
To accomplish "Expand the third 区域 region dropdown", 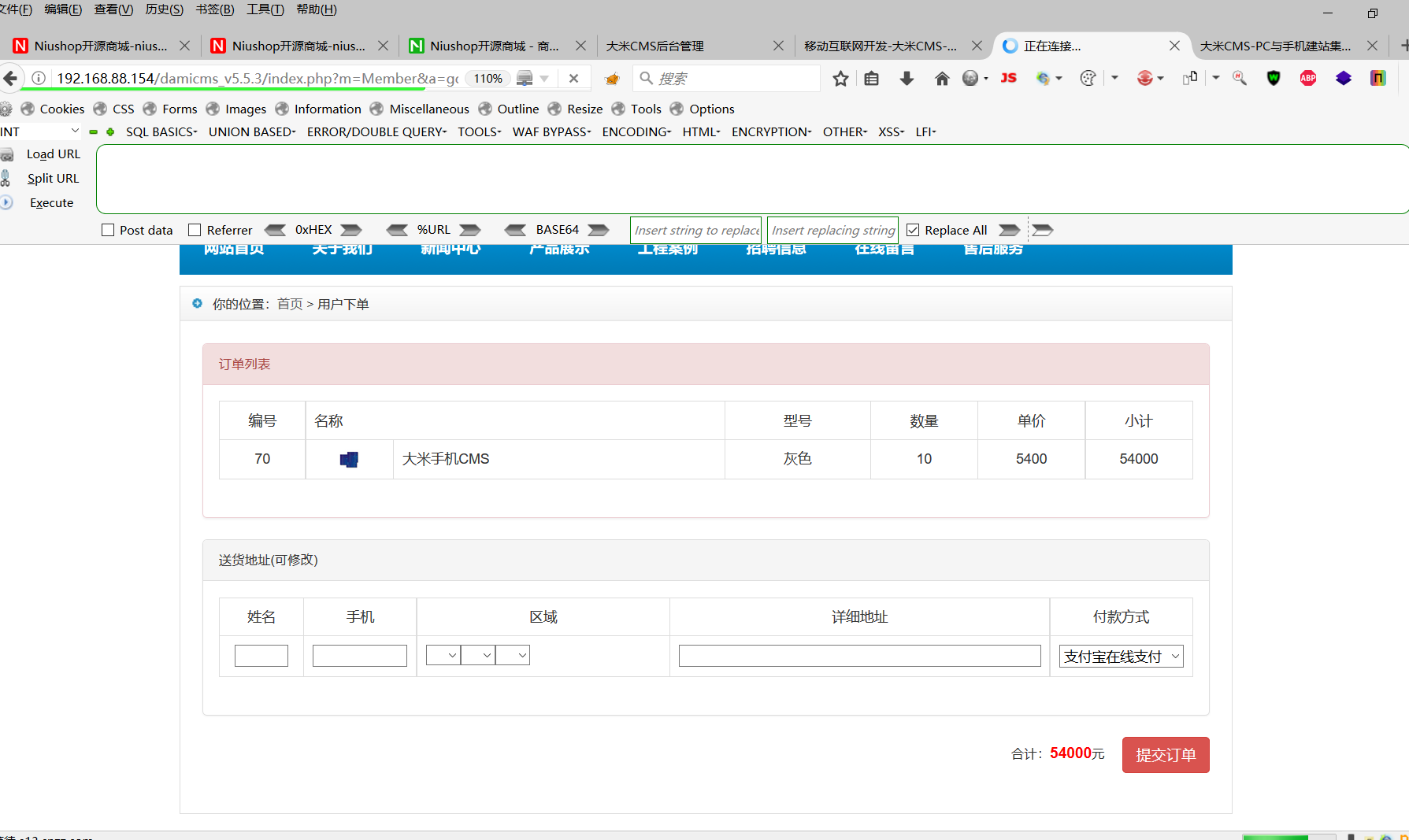I will (x=513, y=655).
